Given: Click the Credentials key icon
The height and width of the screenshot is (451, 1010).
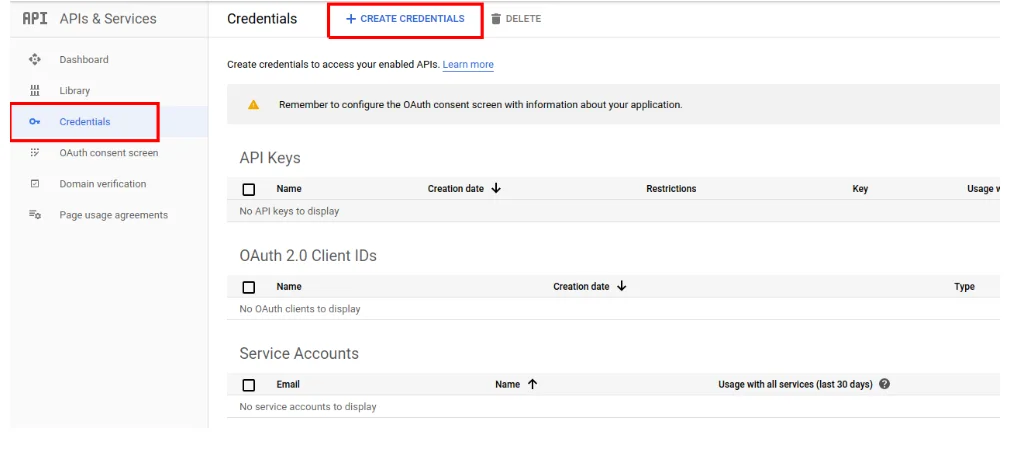Looking at the screenshot, I should (35, 122).
